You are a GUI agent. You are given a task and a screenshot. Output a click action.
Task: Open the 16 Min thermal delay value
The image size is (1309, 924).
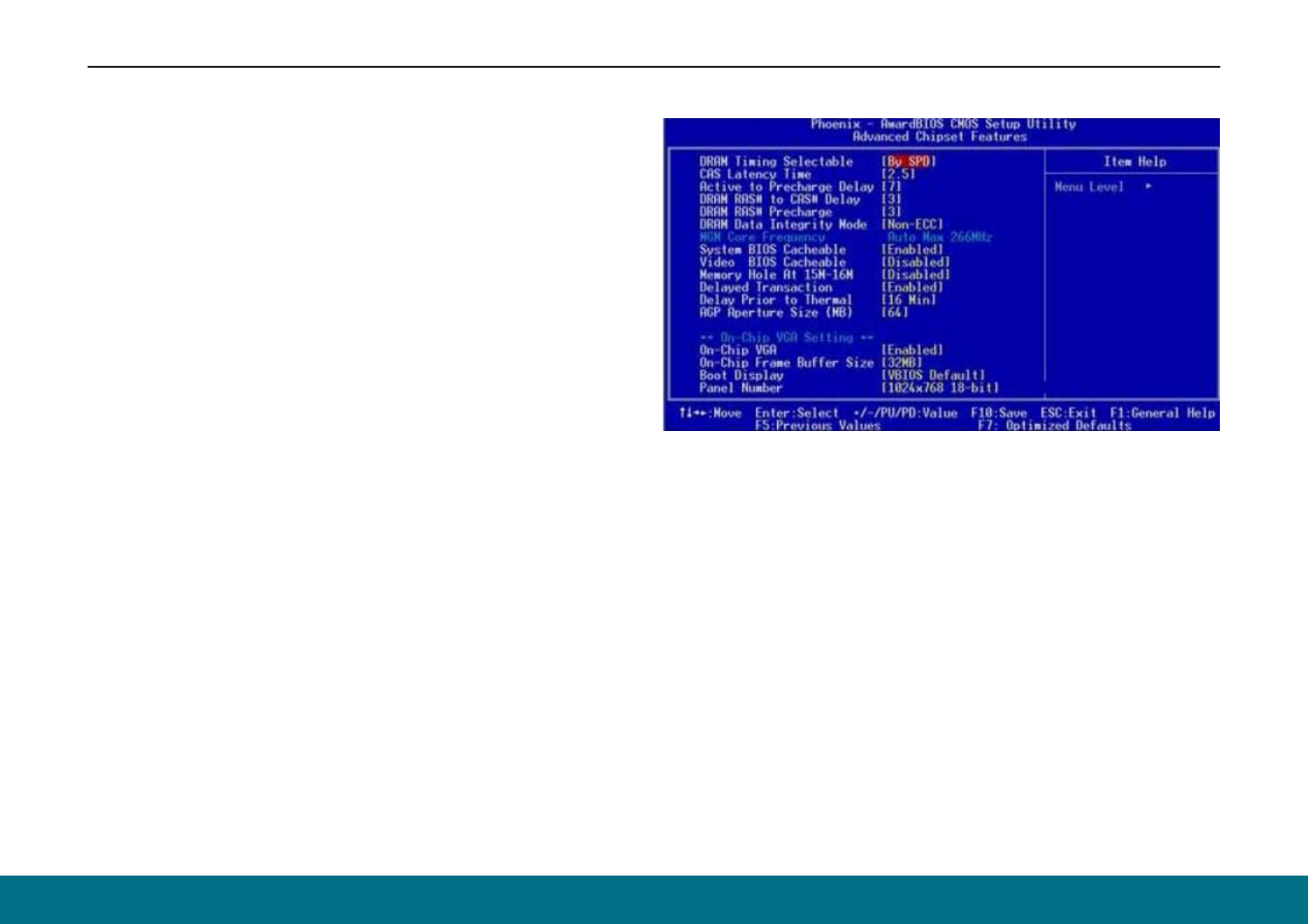click(x=909, y=300)
